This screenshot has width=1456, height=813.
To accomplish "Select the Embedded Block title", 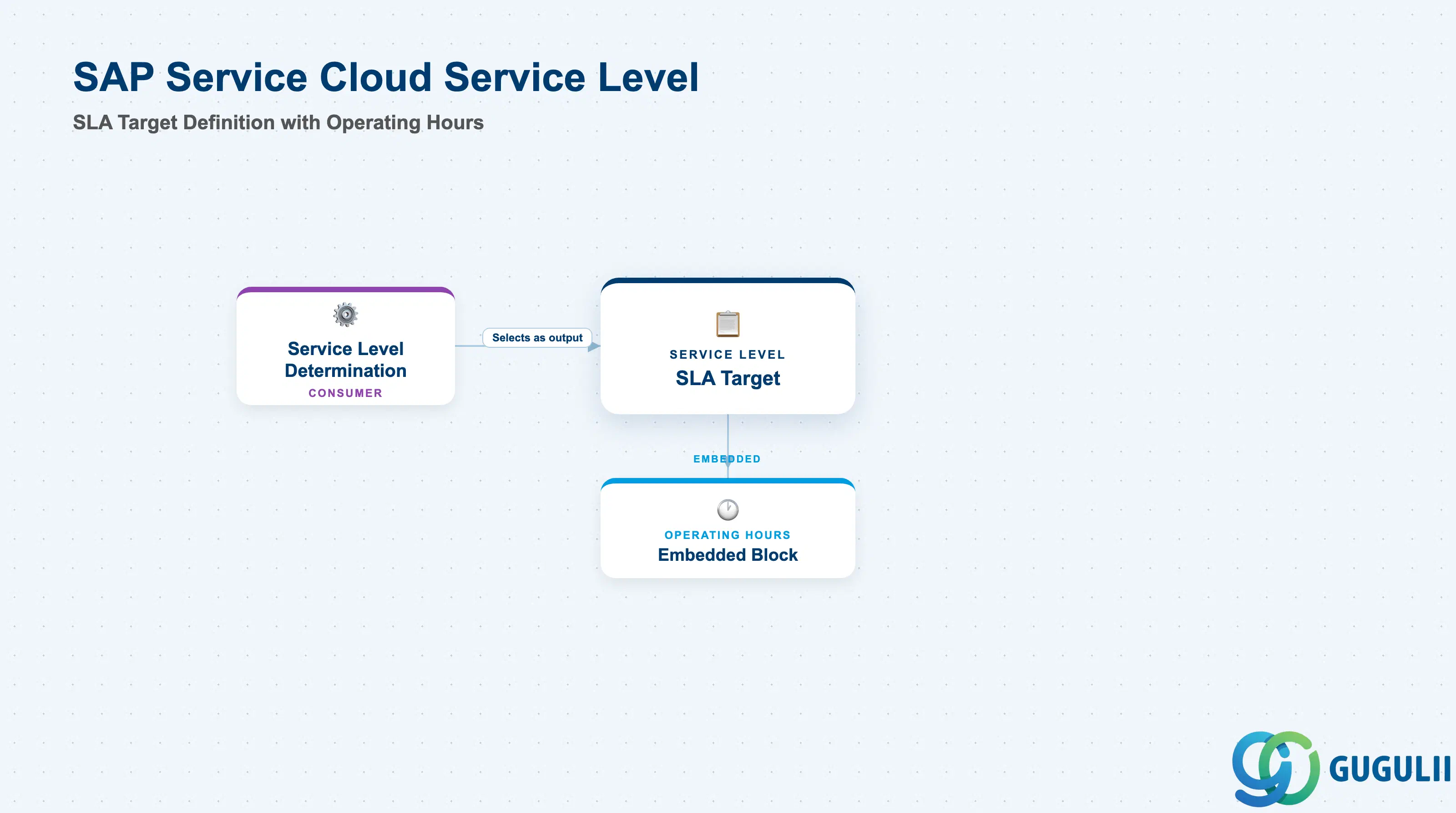I will pos(728,554).
